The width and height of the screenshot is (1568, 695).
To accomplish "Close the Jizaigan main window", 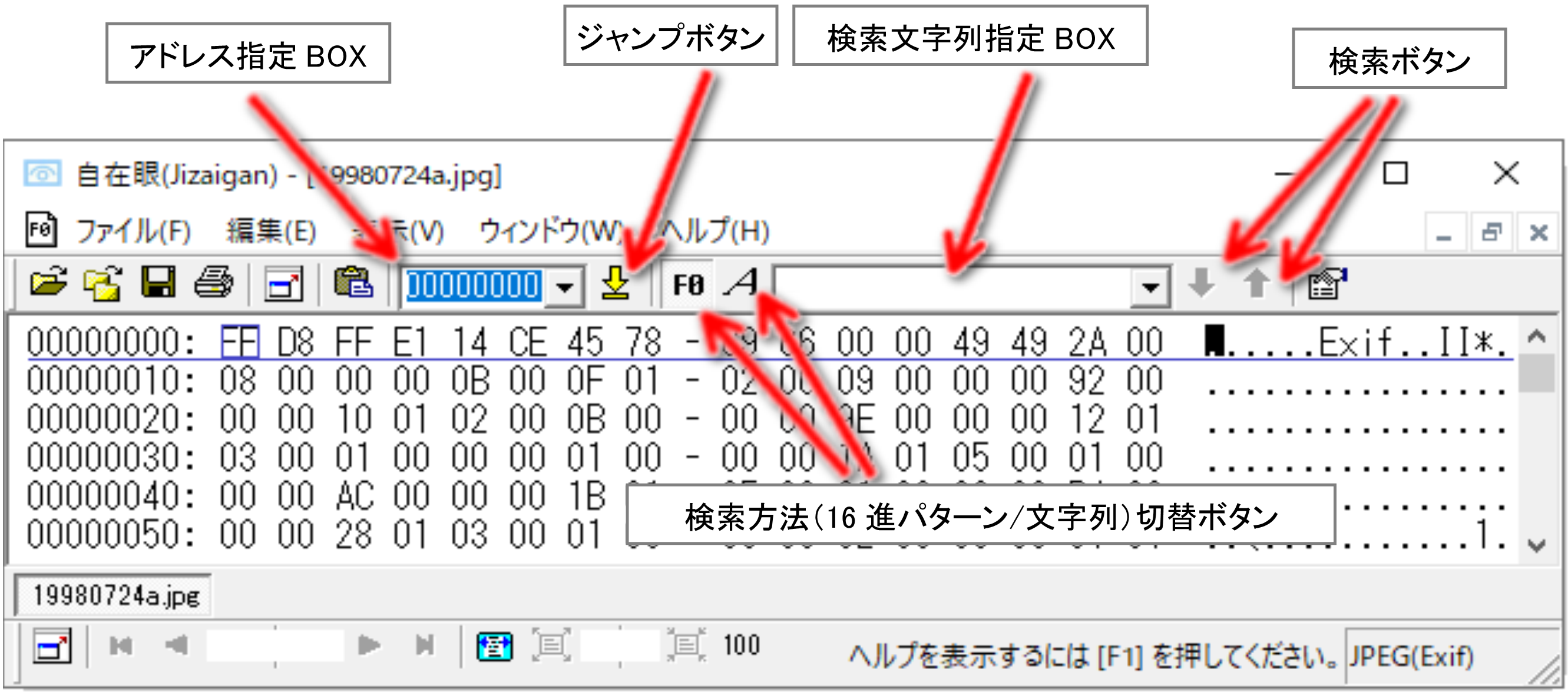I will [x=1506, y=173].
